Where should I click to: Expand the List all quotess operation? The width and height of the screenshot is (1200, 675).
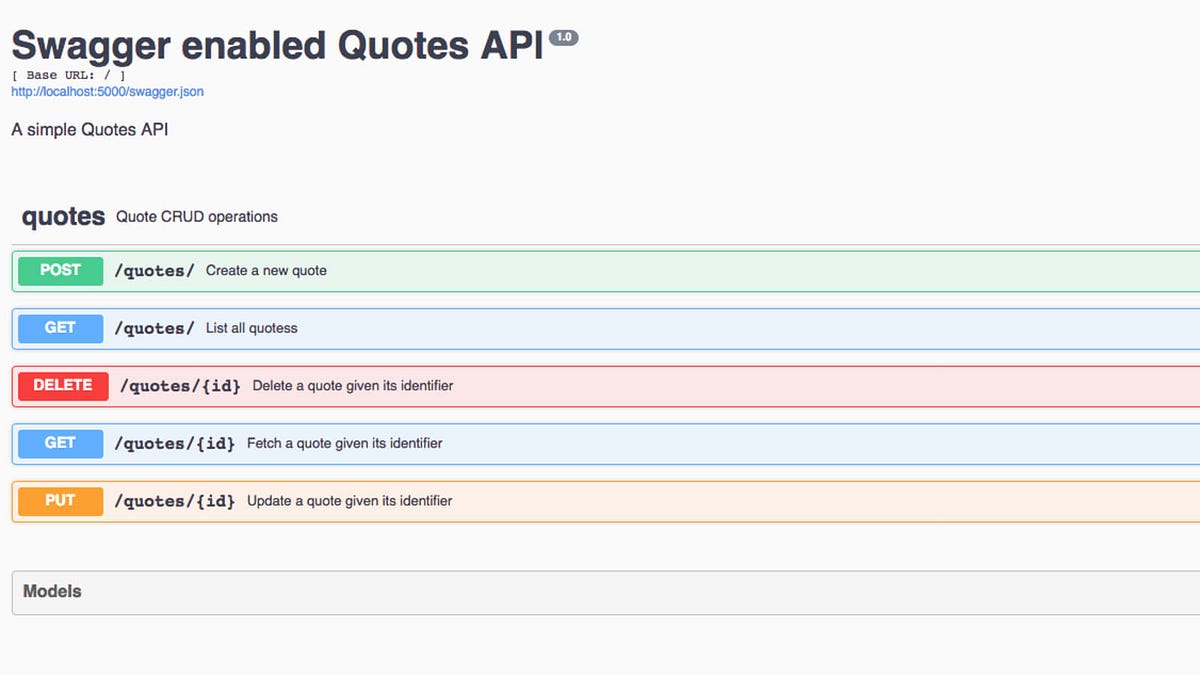coord(606,328)
